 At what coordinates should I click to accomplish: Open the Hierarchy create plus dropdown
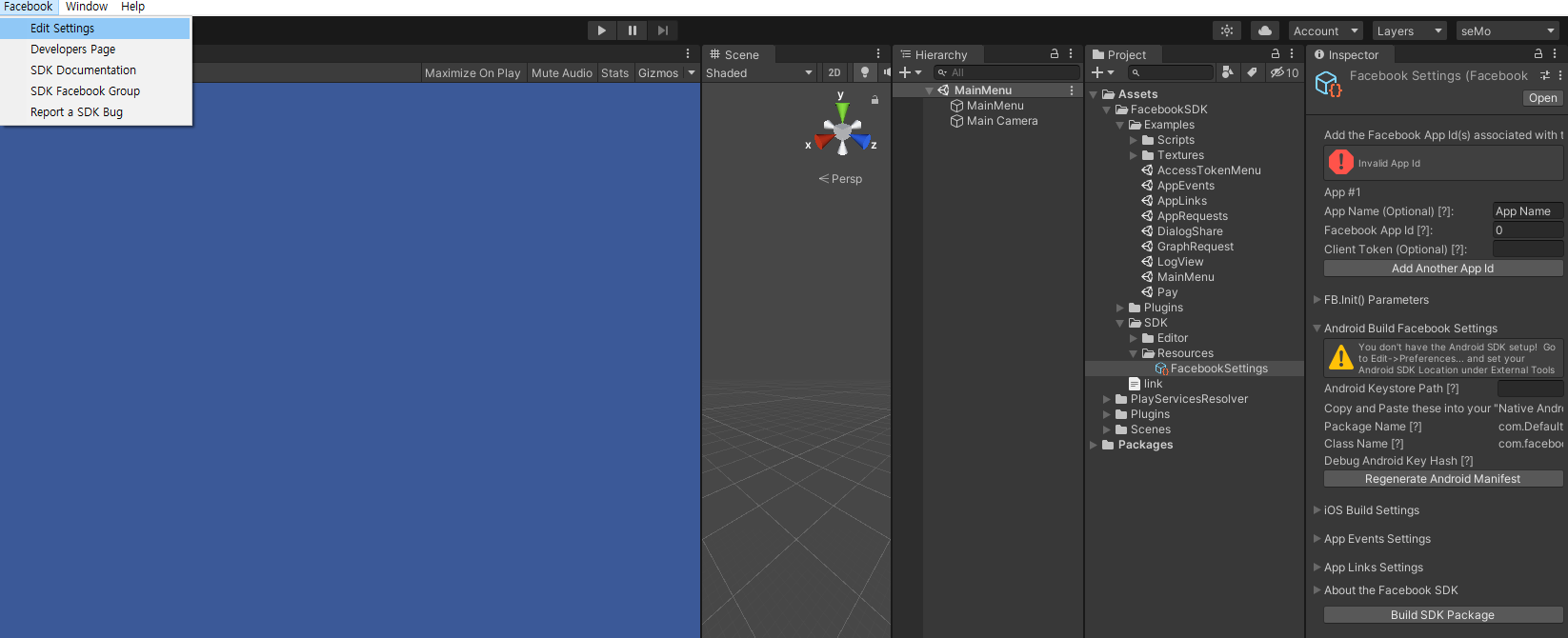pos(911,72)
